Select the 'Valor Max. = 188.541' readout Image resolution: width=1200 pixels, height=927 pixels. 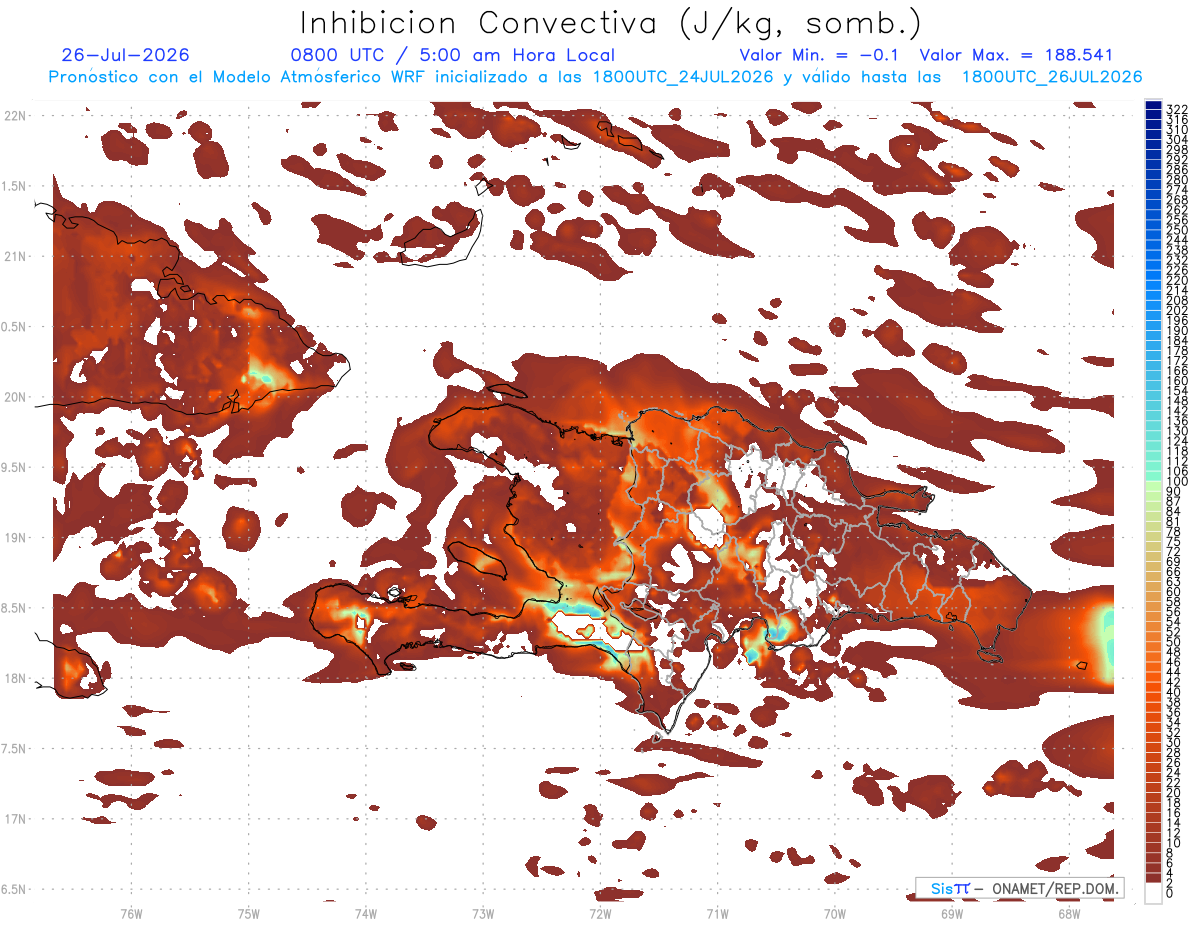tap(1016, 55)
